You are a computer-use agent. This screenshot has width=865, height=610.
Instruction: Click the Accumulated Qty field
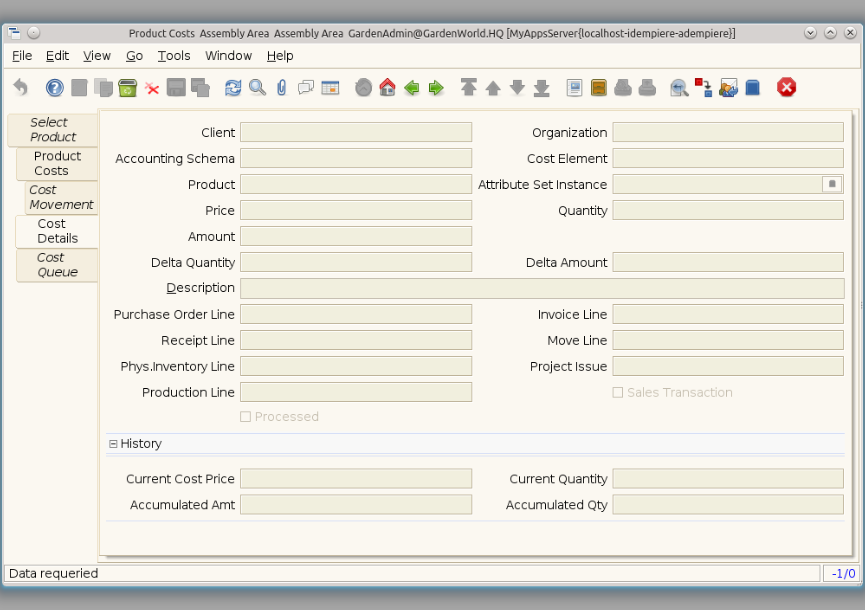point(728,505)
